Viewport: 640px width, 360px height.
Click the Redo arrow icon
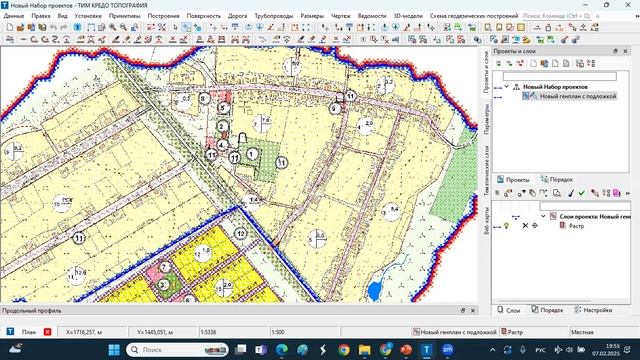[x=64, y=28]
